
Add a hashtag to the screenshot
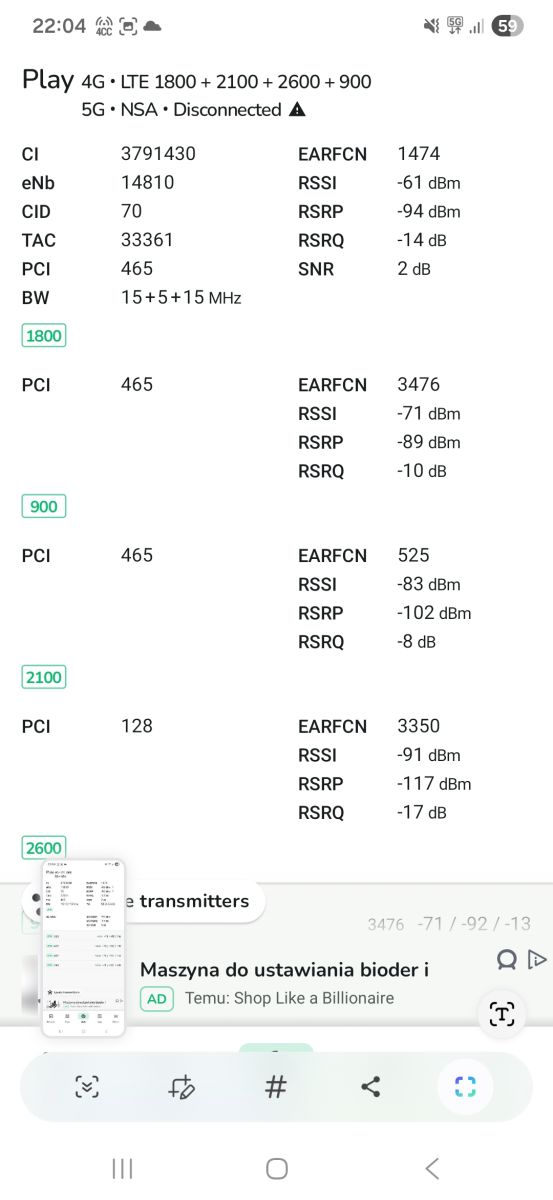point(276,1087)
